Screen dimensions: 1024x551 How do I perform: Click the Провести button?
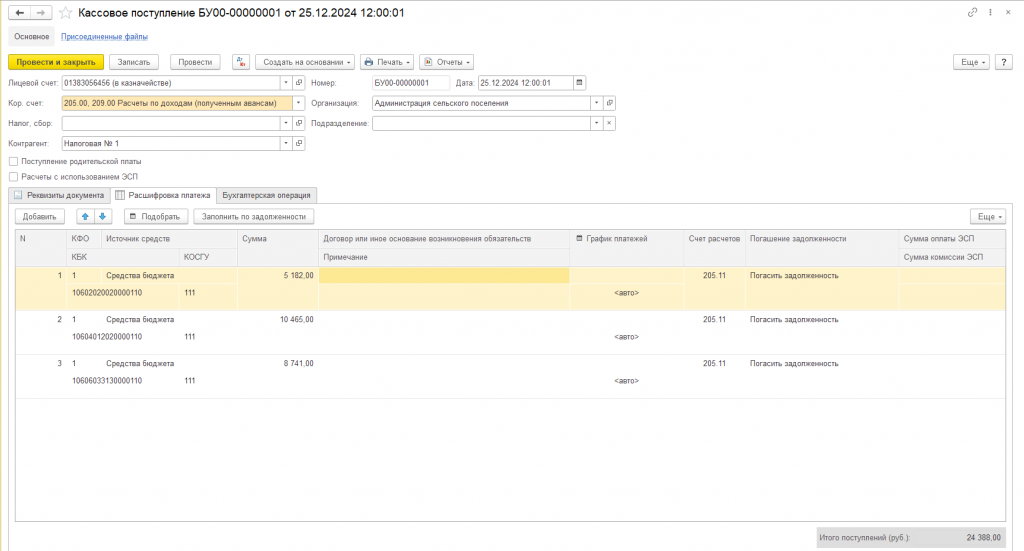[195, 62]
